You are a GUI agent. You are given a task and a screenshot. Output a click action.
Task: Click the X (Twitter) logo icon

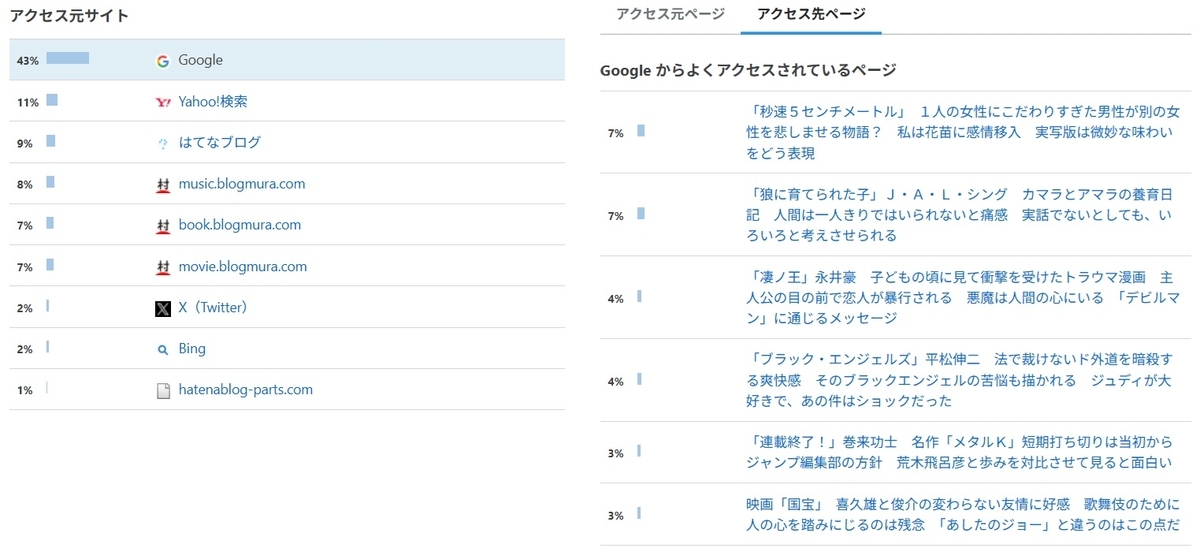tap(163, 309)
